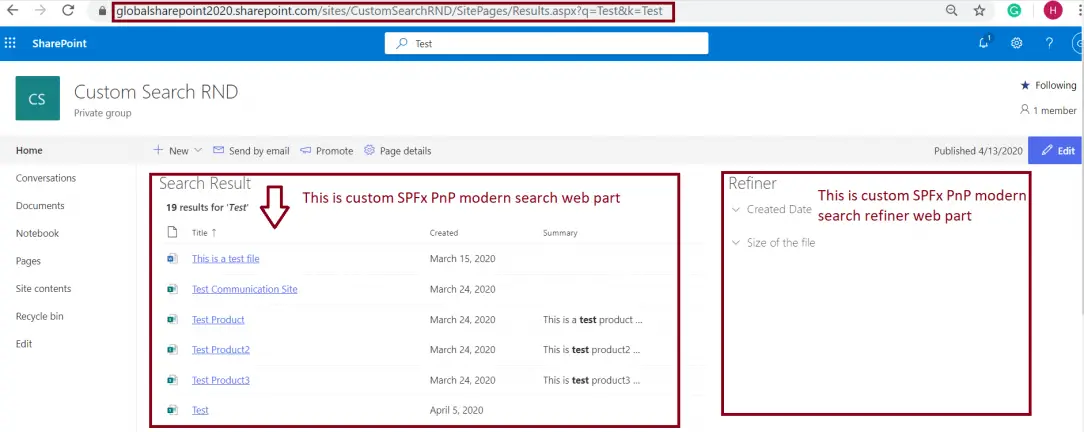
Task: Click the 19 results for 'Test' text
Action: point(207,207)
